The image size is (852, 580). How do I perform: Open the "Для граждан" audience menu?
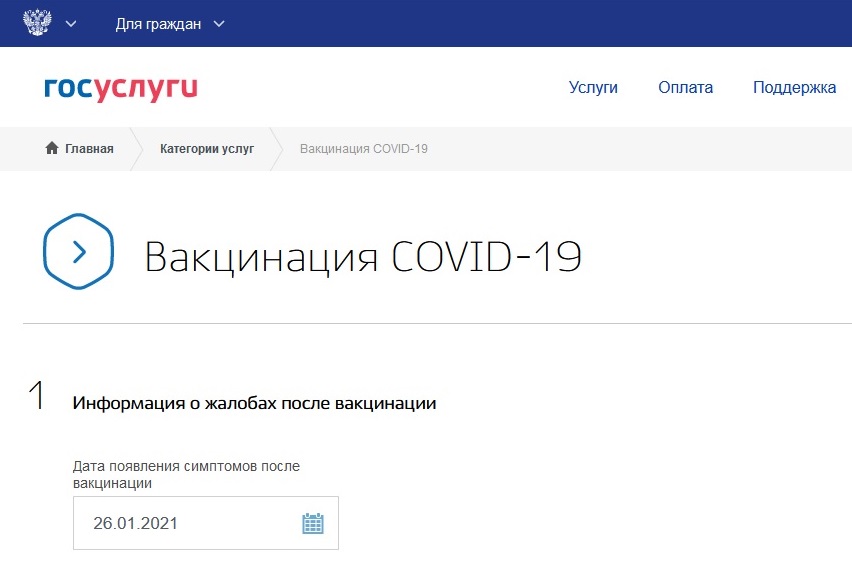[x=158, y=24]
